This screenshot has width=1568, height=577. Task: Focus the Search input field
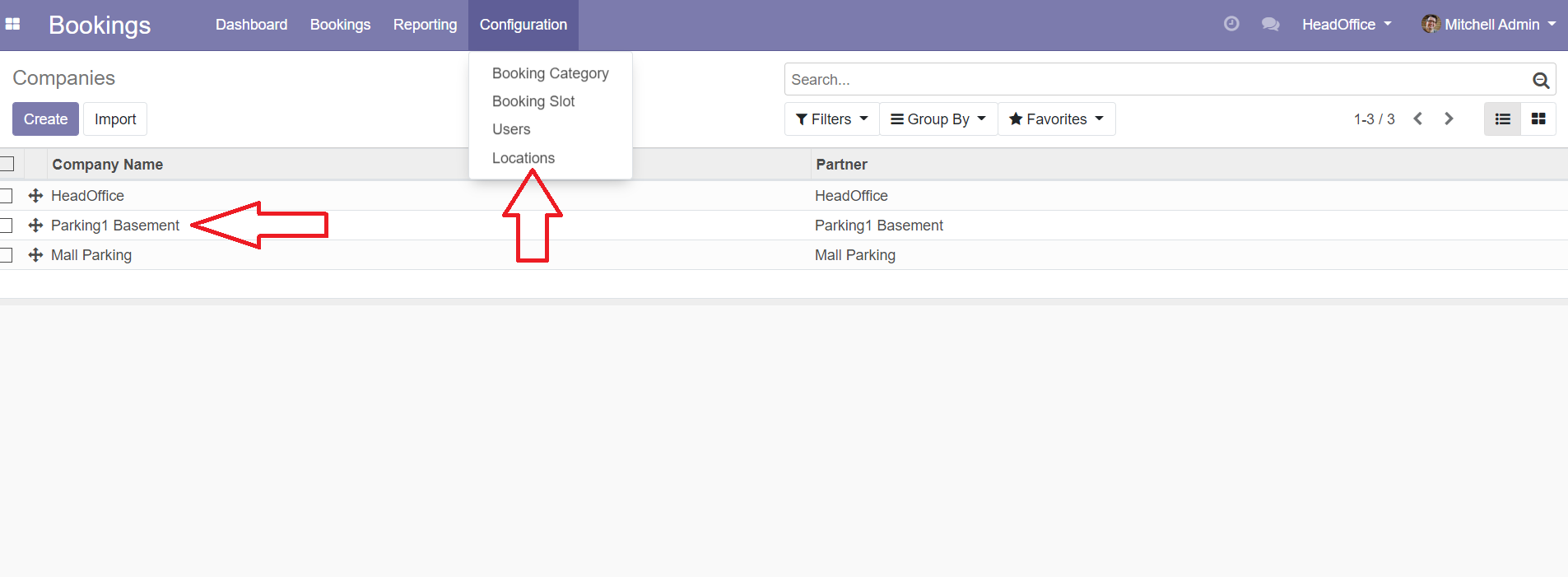pos(1152,80)
